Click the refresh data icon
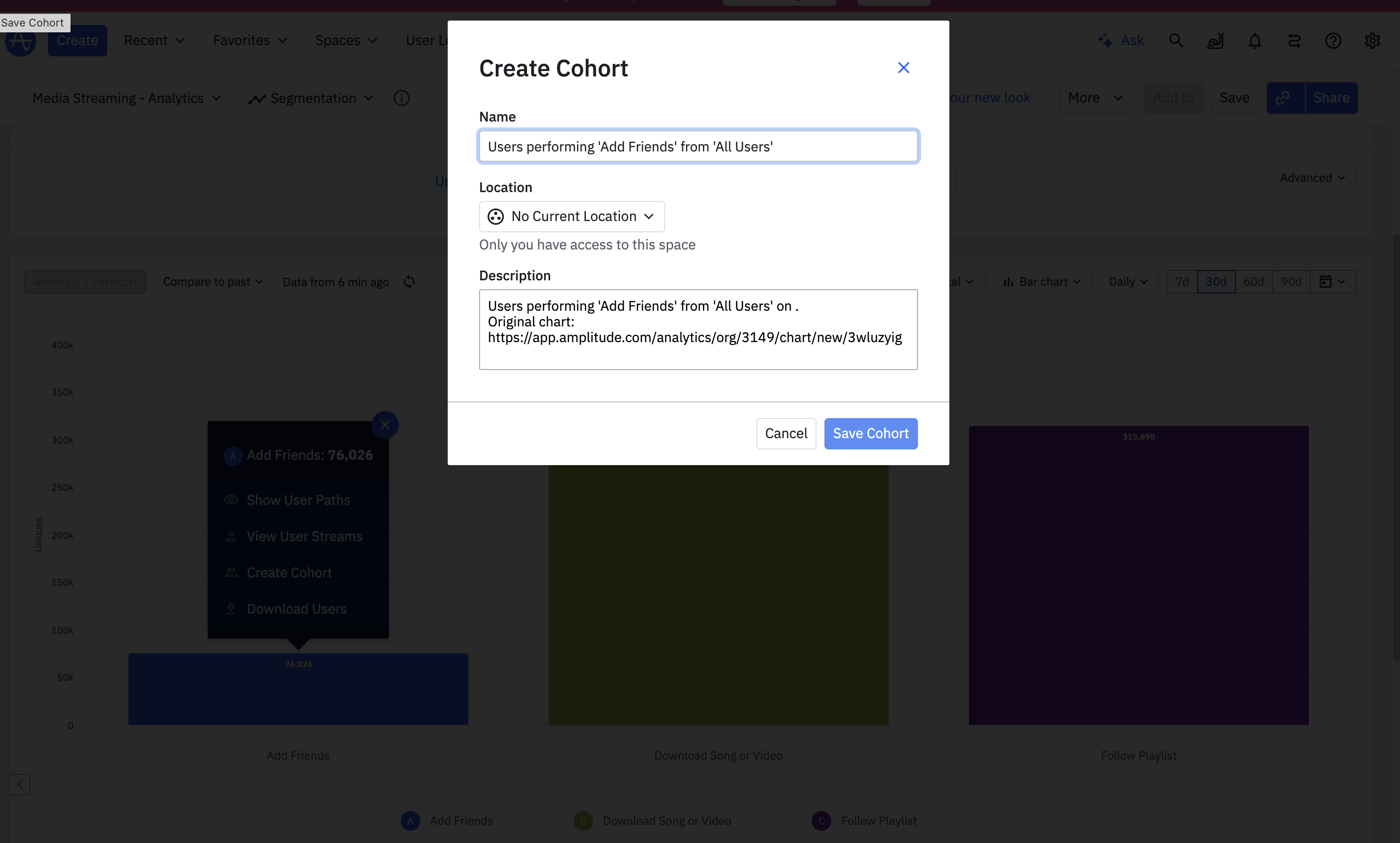1400x843 pixels. tap(409, 282)
